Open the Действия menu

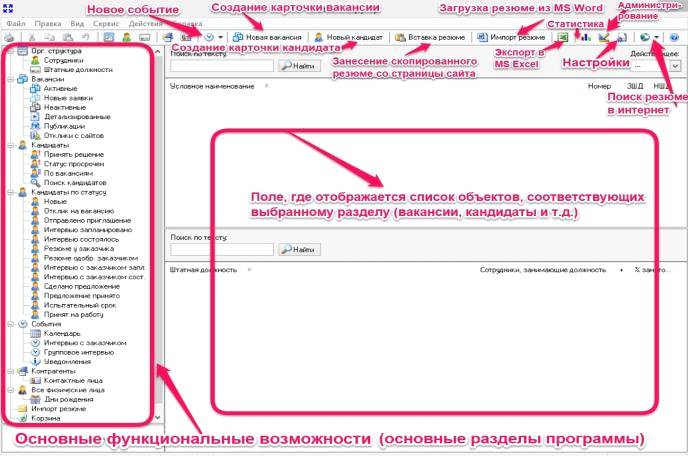[x=145, y=23]
